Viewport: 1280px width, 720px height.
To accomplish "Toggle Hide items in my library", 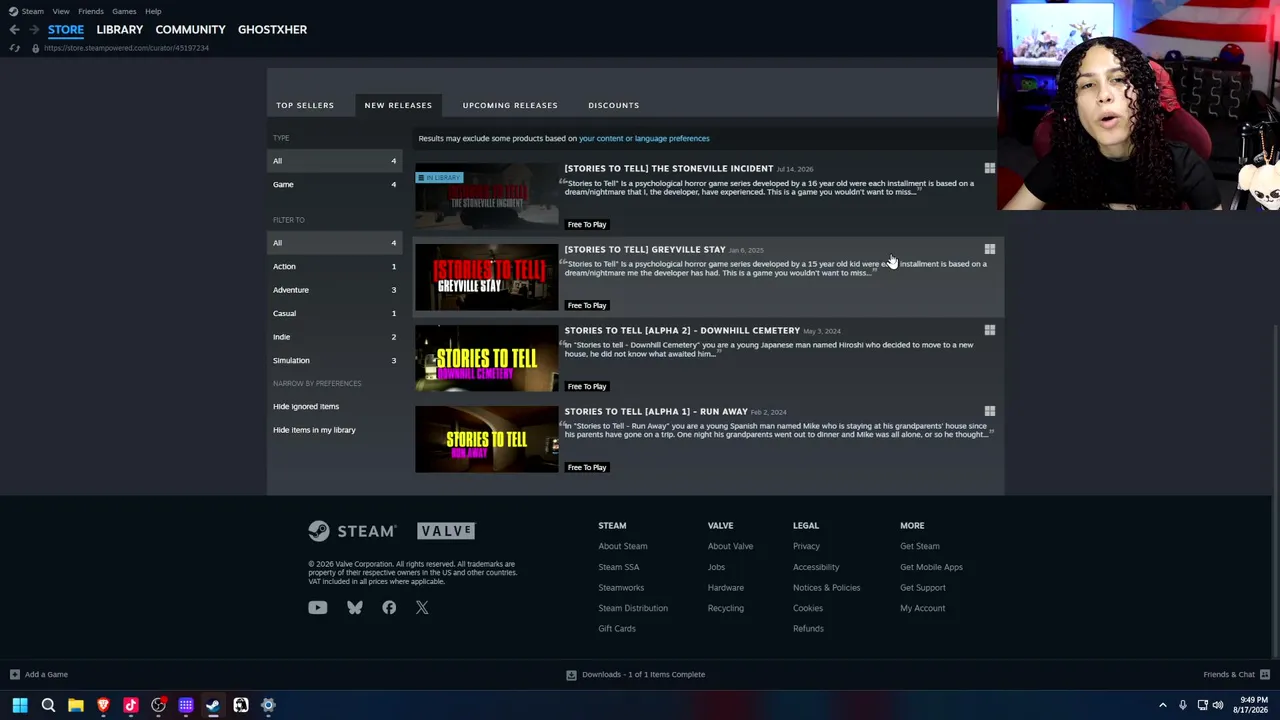I will point(314,430).
